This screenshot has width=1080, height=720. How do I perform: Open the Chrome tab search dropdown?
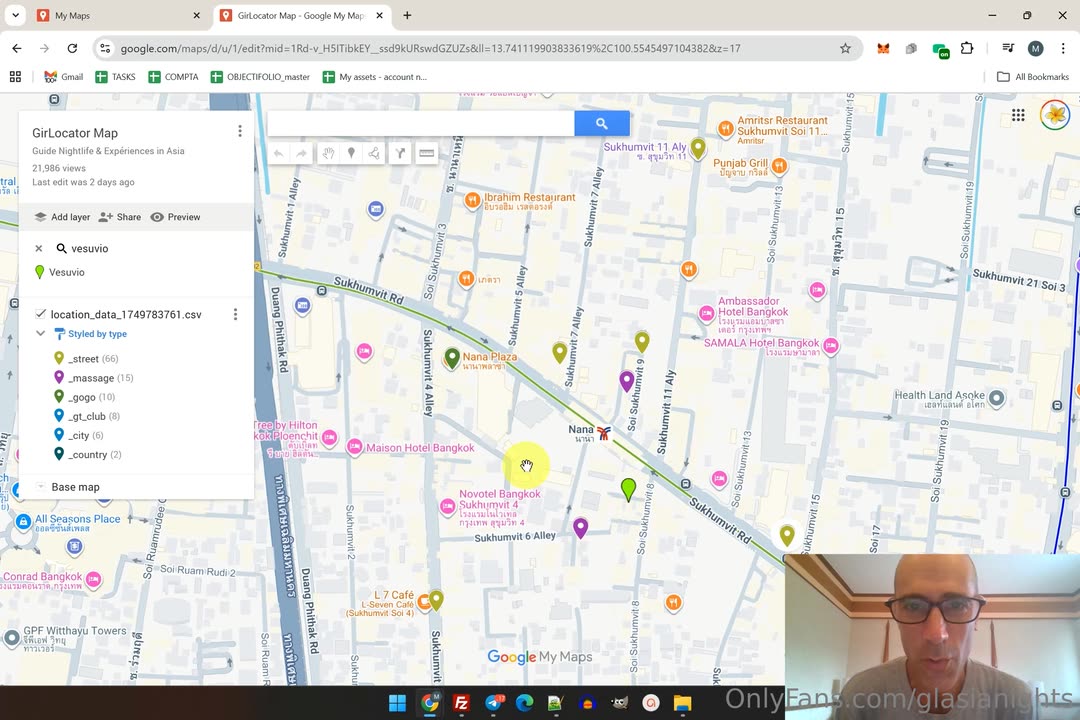point(15,15)
